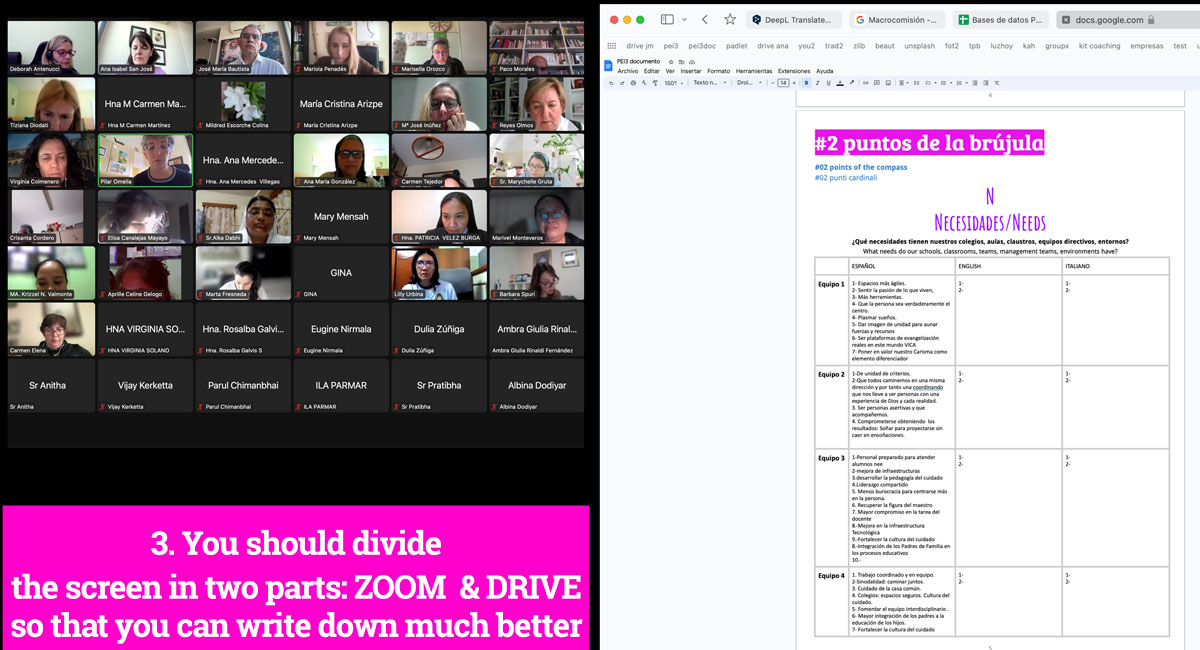
Task: Move the PEI3 documento to a folder
Action: click(x=681, y=61)
